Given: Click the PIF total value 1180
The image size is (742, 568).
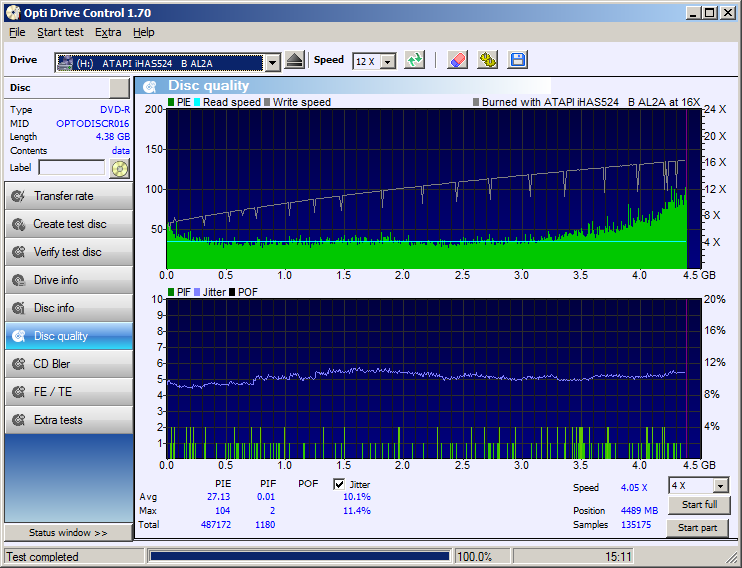Looking at the screenshot, I should point(265,524).
